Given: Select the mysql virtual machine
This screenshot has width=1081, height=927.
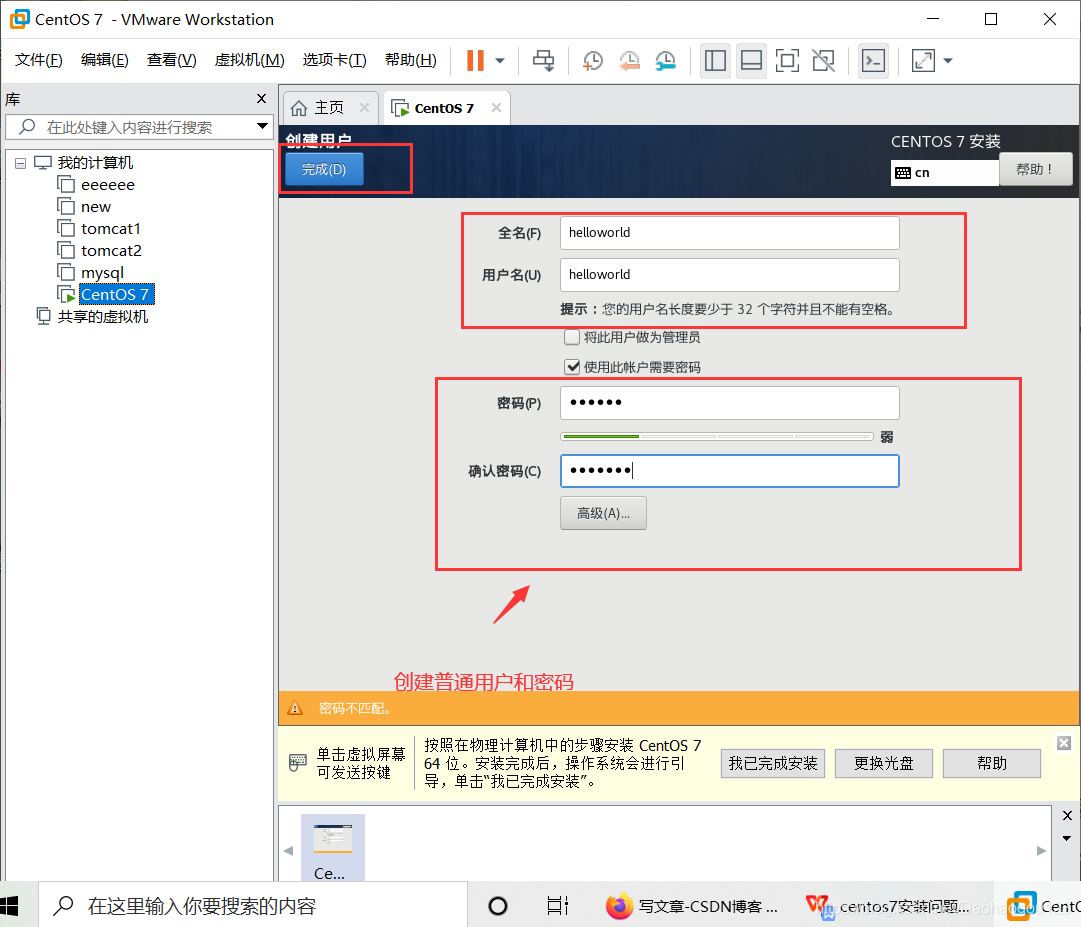Looking at the screenshot, I should point(102,273).
